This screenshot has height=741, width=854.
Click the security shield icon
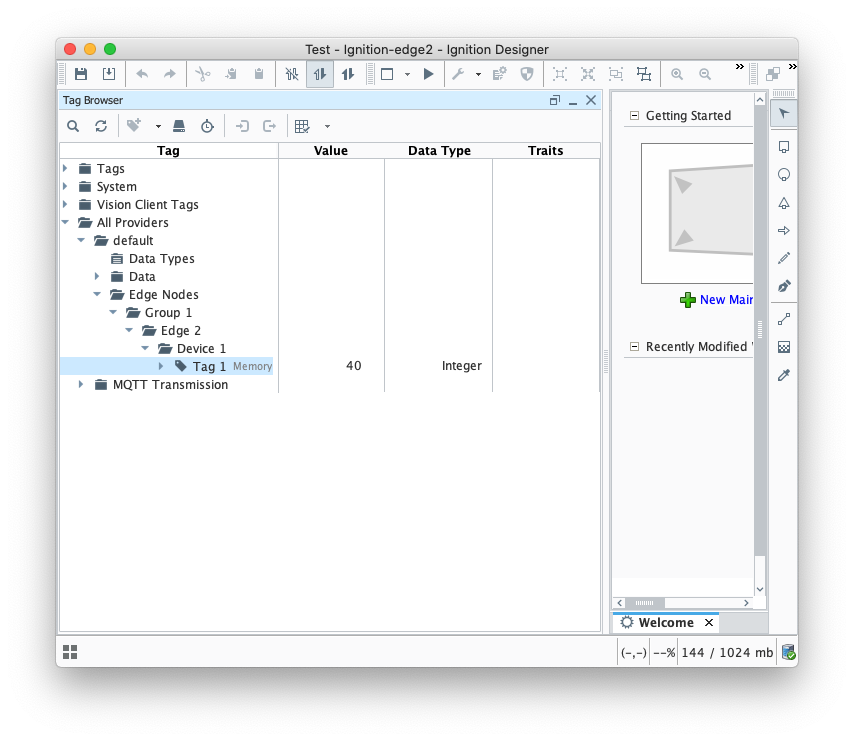click(527, 74)
